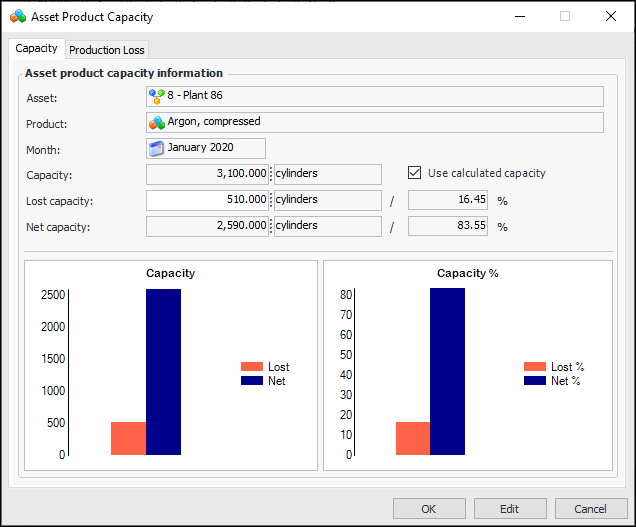Click the Lost capacity value field

click(x=208, y=200)
